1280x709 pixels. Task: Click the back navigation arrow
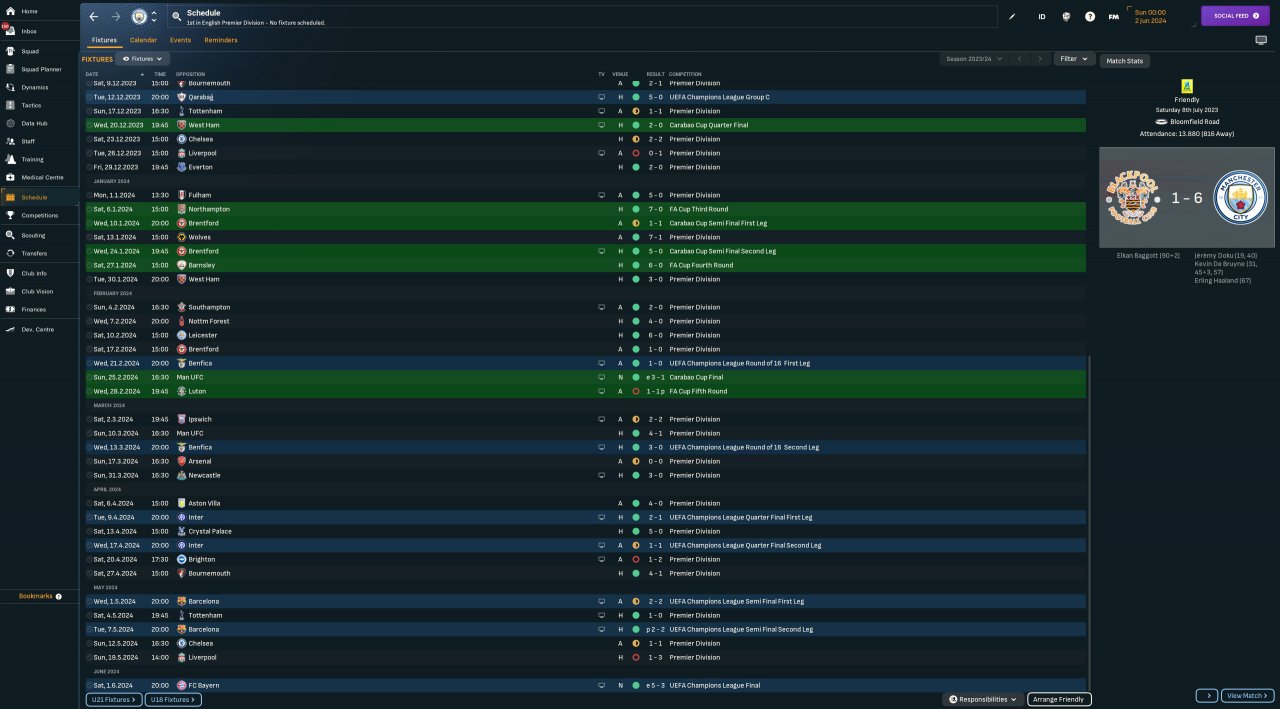[94, 17]
